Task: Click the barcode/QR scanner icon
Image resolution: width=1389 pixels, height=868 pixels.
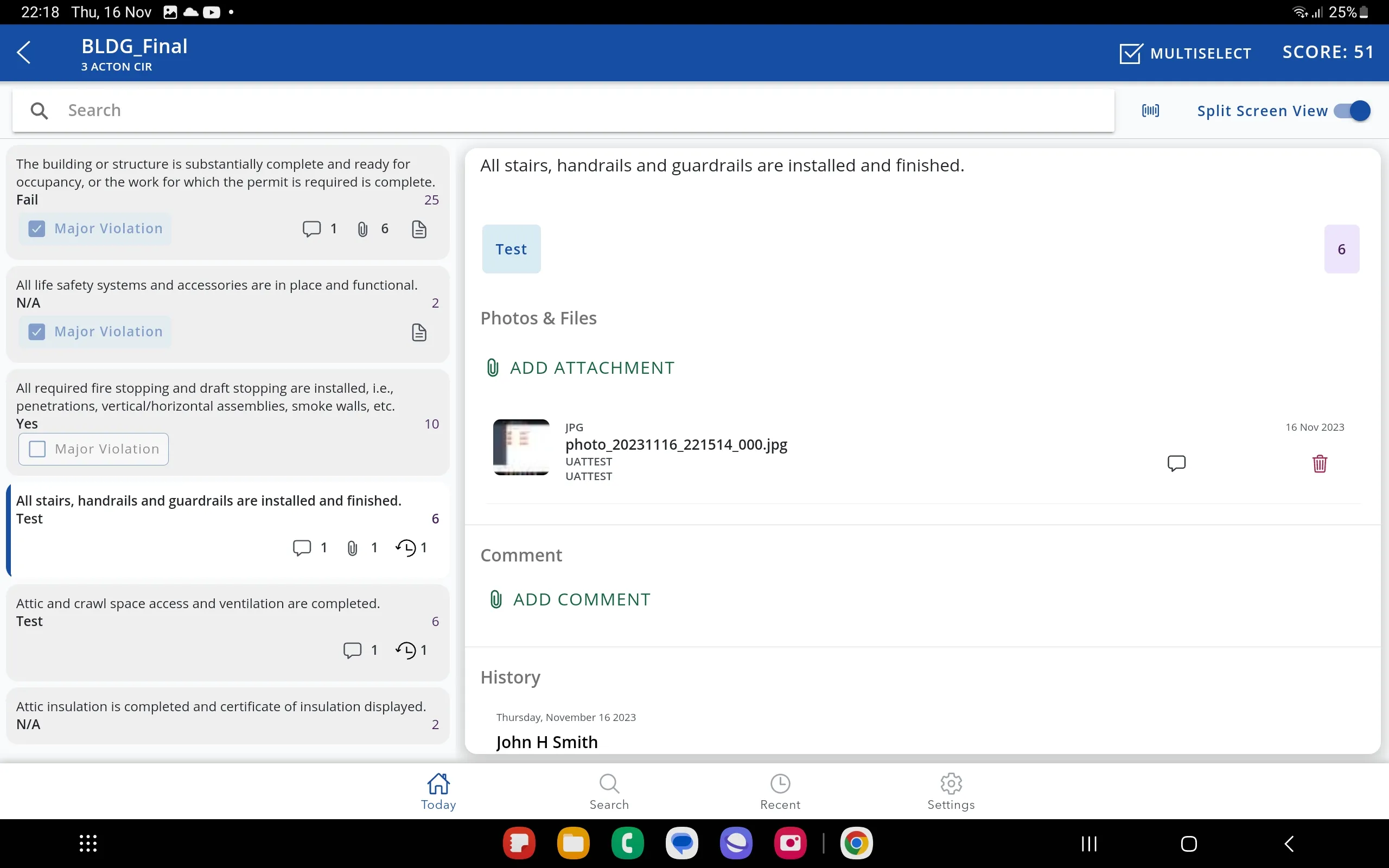Action: coord(1151,110)
